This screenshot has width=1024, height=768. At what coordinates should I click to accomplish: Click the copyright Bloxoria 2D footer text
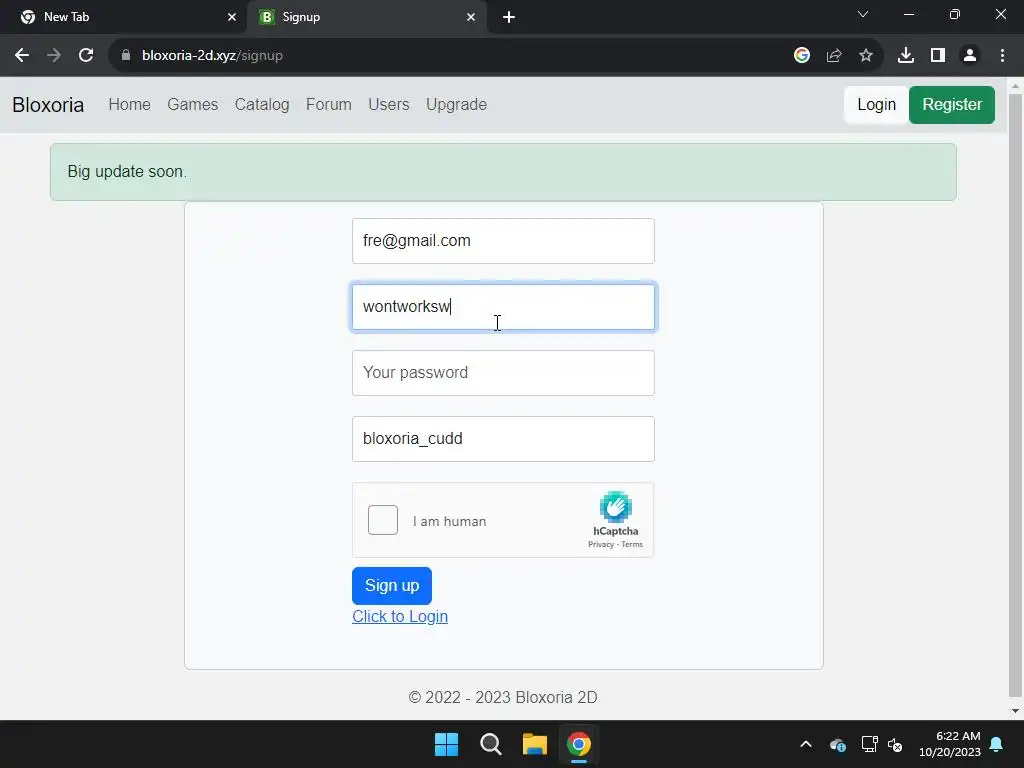(503, 697)
